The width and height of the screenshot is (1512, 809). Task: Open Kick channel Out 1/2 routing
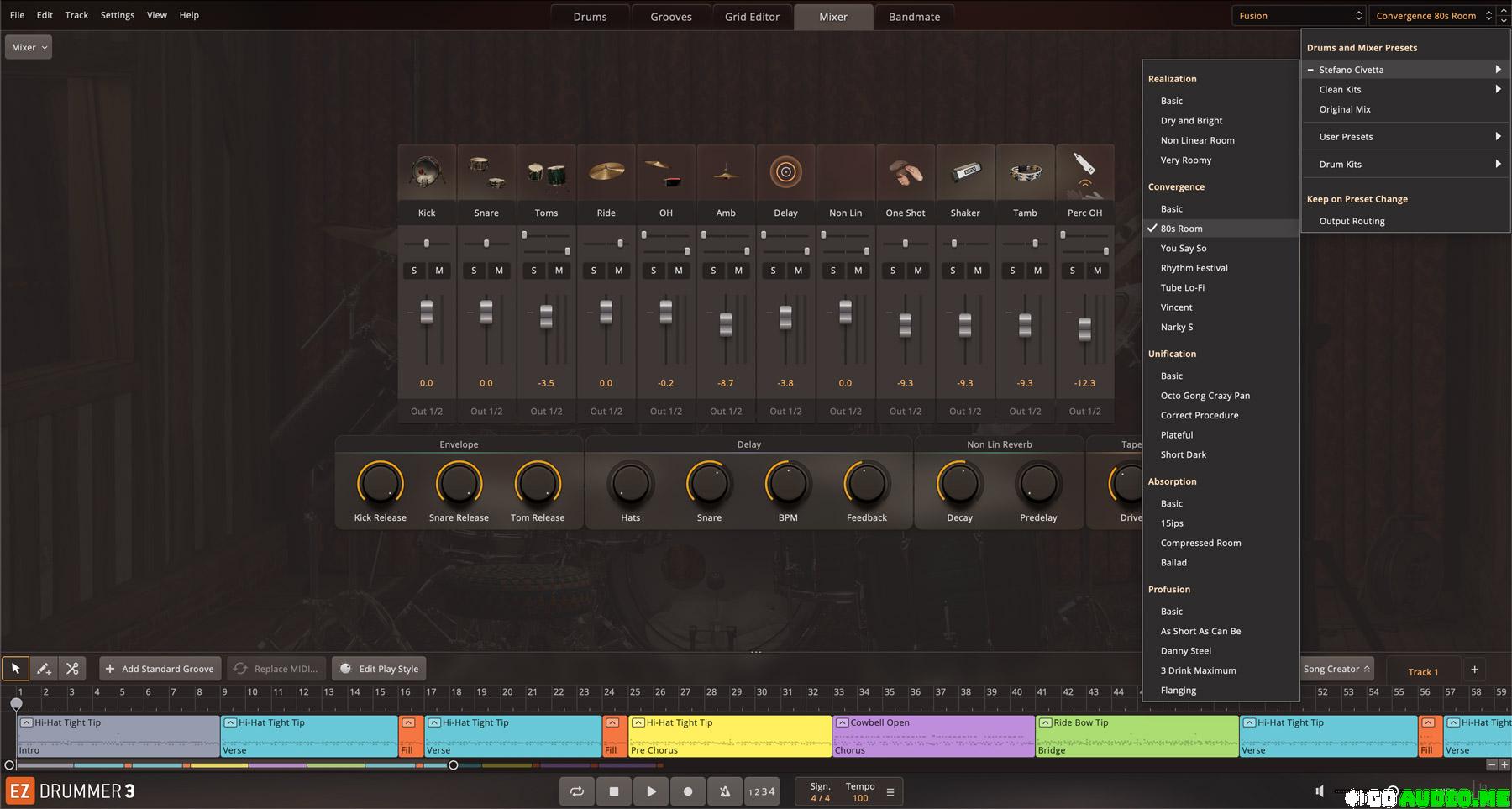click(427, 412)
